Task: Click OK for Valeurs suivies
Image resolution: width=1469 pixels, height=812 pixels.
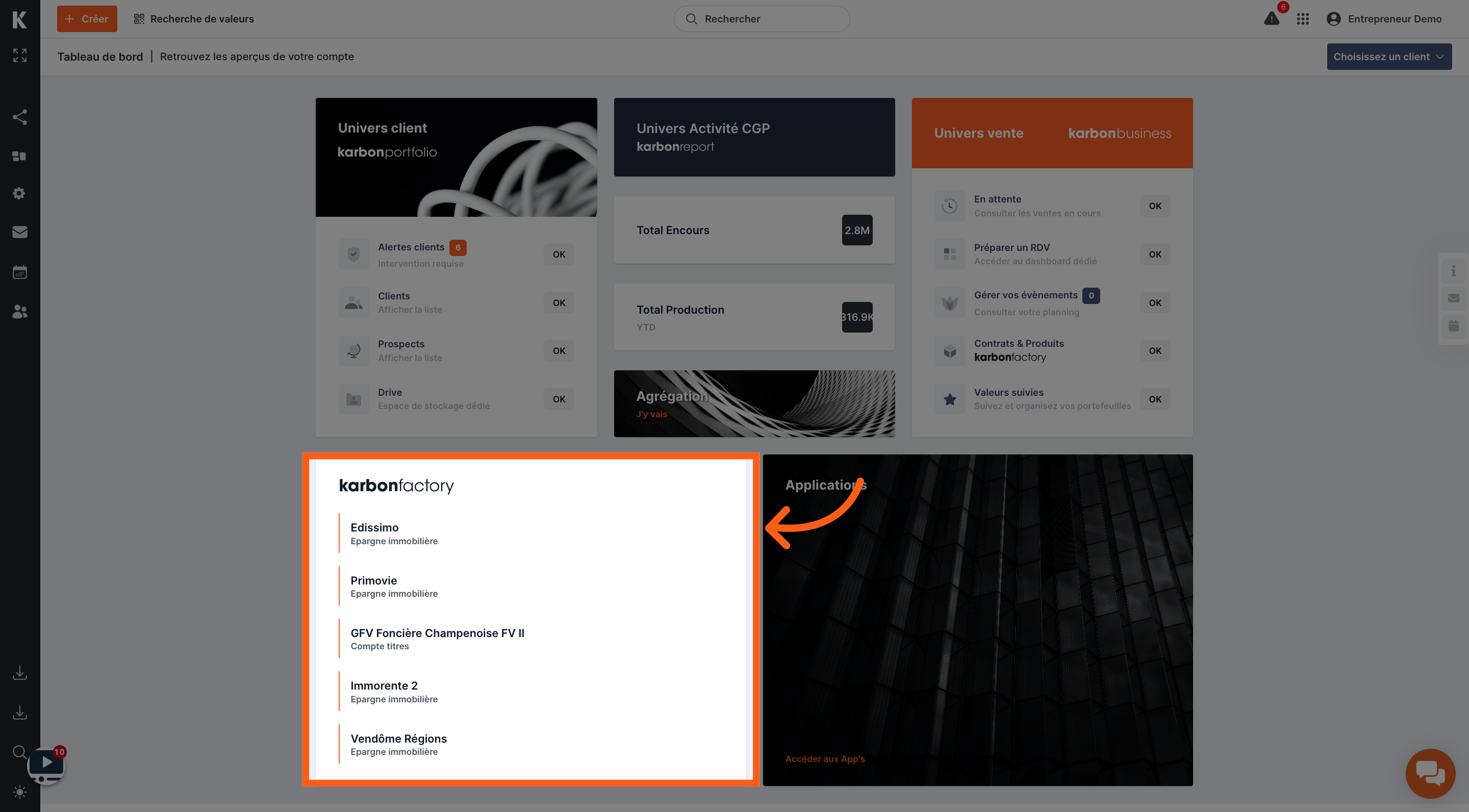Action: pyautogui.click(x=1155, y=399)
